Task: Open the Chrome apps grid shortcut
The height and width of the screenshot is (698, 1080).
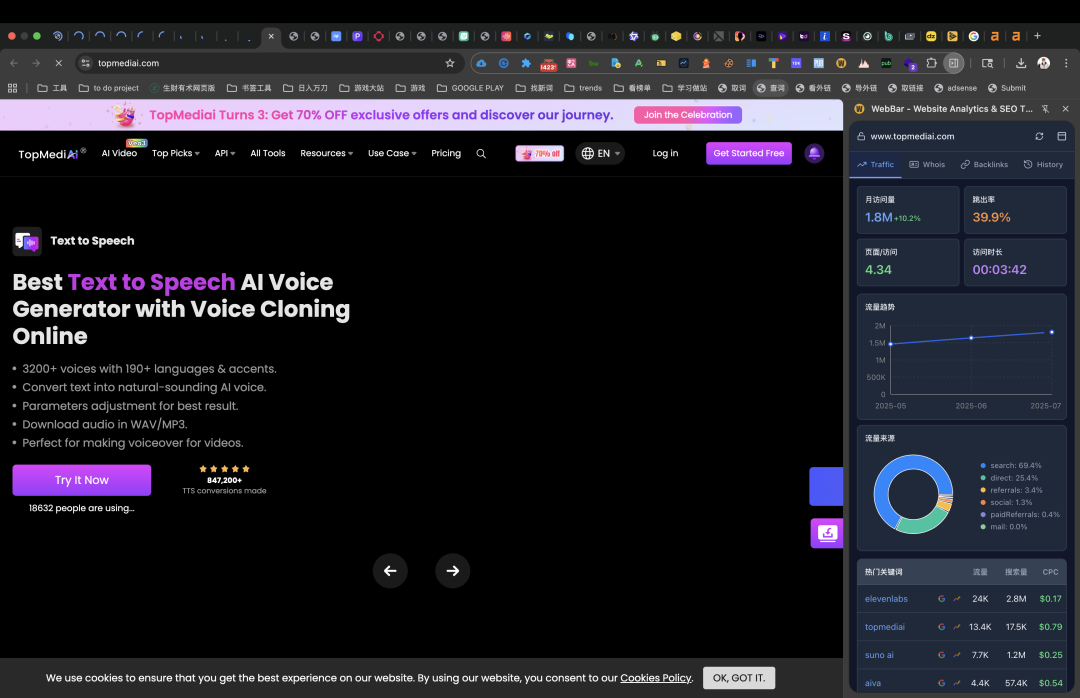Action: [12, 88]
